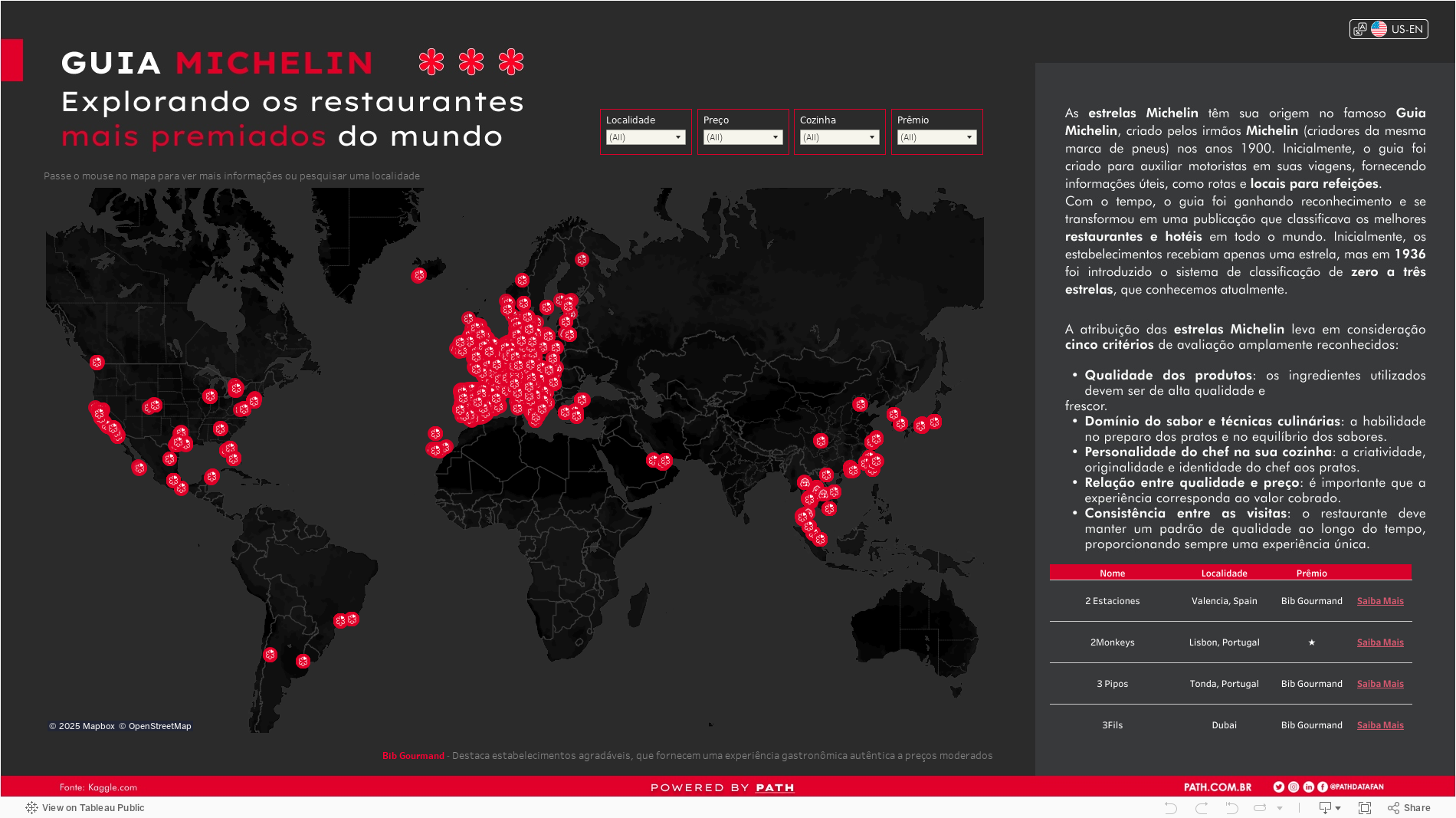Click the Tableau revert icon
This screenshot has height=818, width=1456.
(1231, 808)
